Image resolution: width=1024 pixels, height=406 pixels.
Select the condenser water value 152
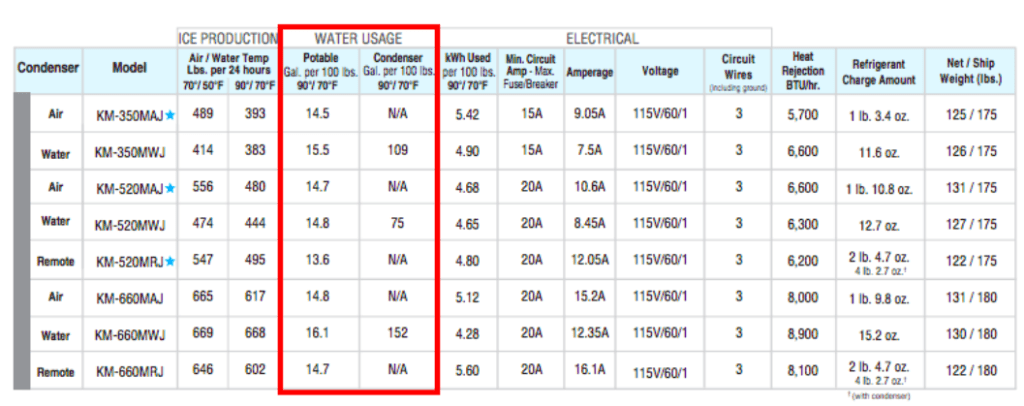click(397, 334)
